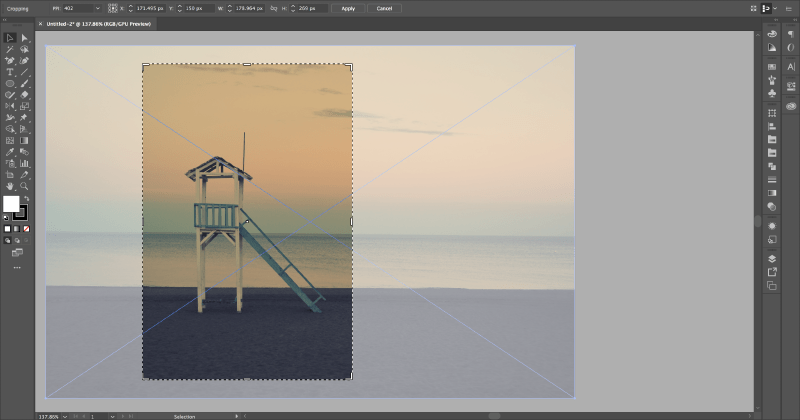The height and width of the screenshot is (420, 800).
Task: Swap fill and stroke colors arrow
Action: [27, 199]
